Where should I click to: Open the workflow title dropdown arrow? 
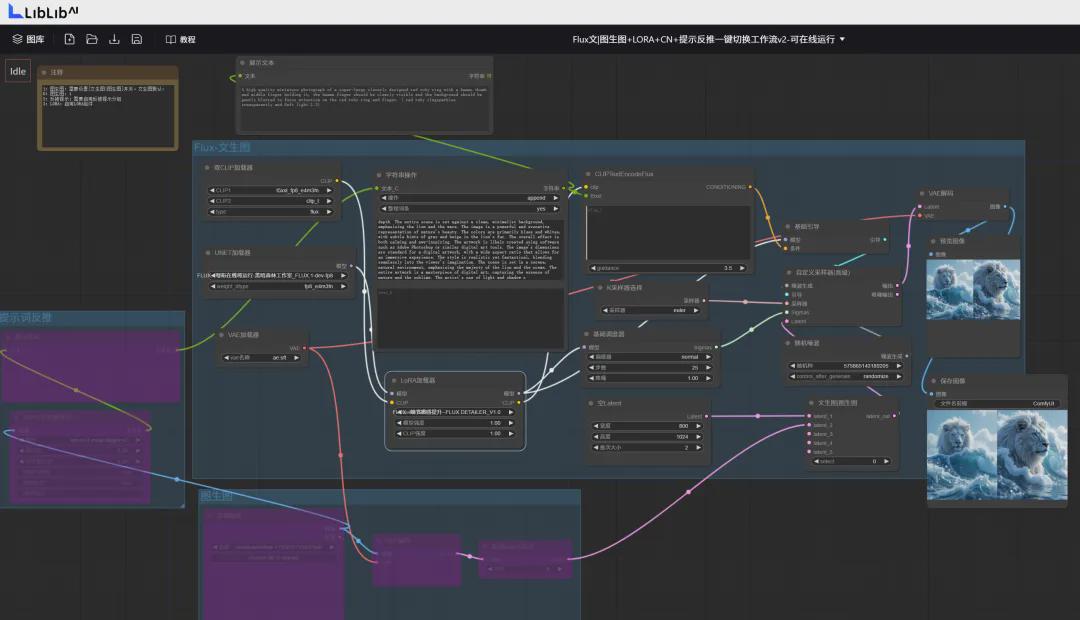(842, 39)
